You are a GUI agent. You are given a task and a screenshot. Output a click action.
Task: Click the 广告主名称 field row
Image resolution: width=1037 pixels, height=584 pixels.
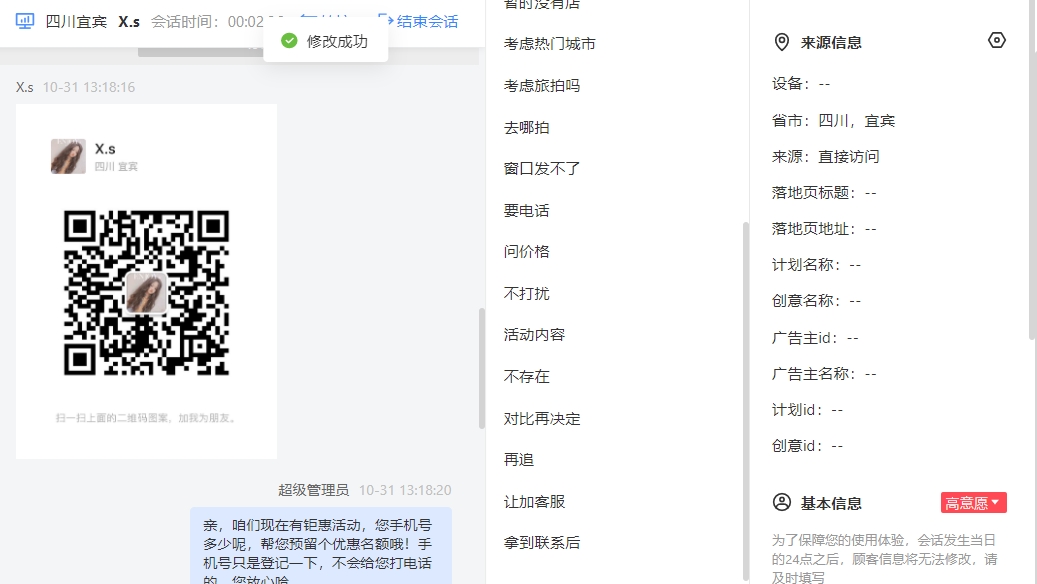pos(824,374)
